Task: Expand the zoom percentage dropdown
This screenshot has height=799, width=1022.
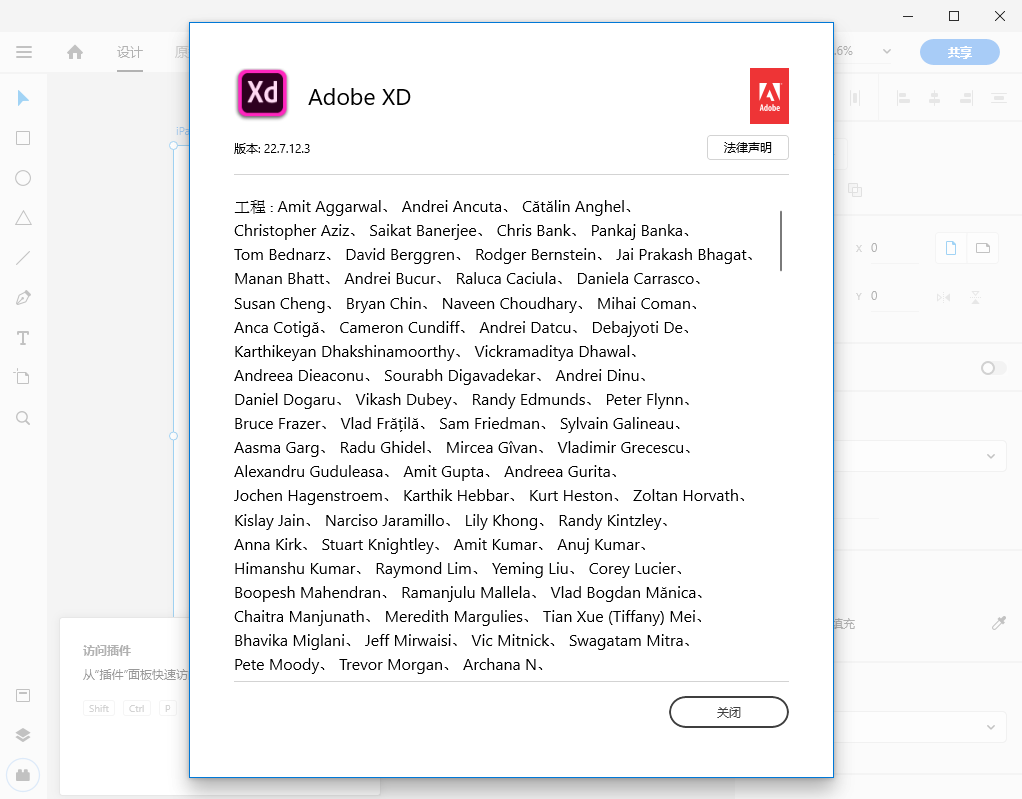Action: click(886, 51)
